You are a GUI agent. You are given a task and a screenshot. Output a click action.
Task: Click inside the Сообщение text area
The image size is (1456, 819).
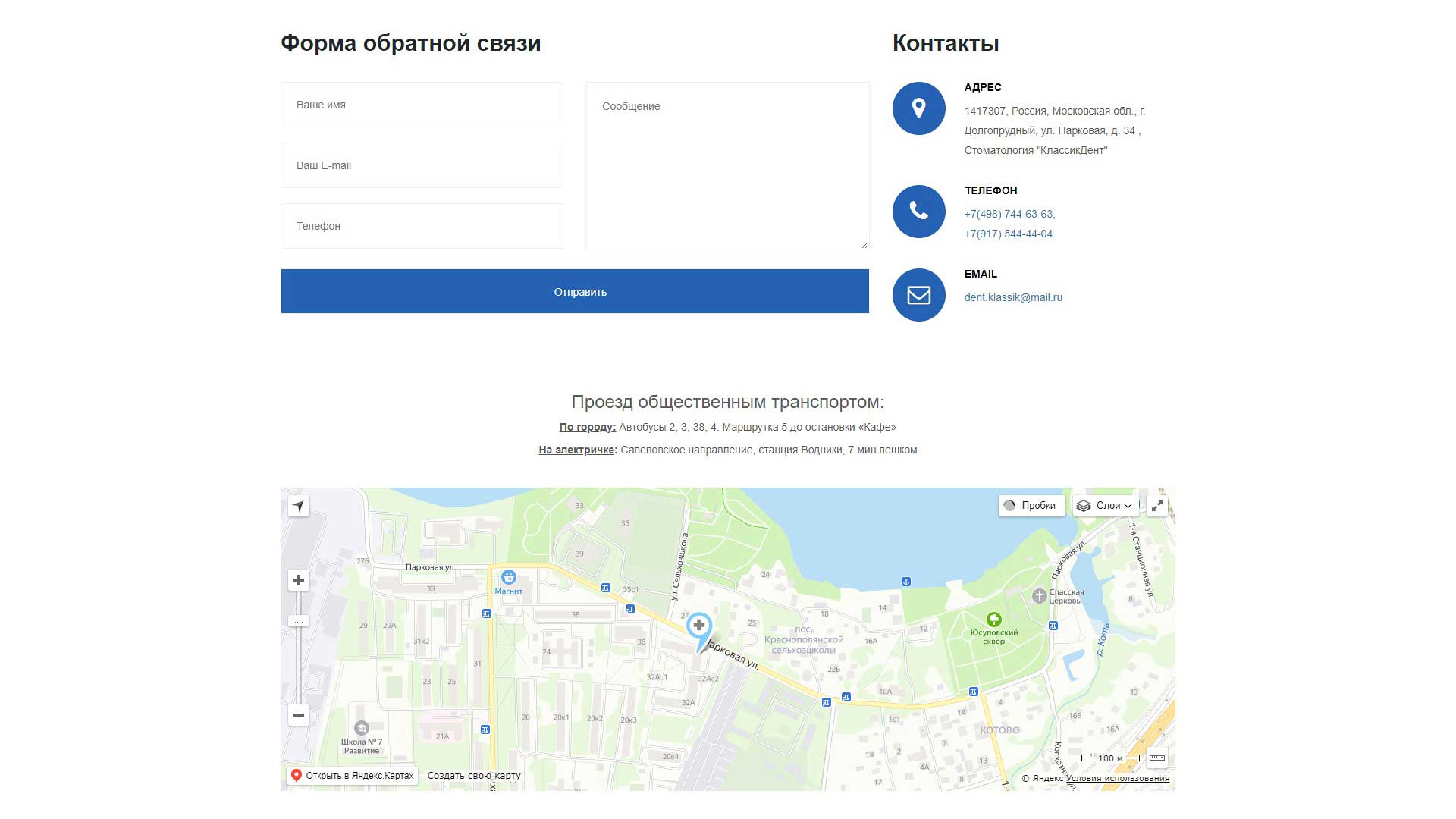coord(727,165)
